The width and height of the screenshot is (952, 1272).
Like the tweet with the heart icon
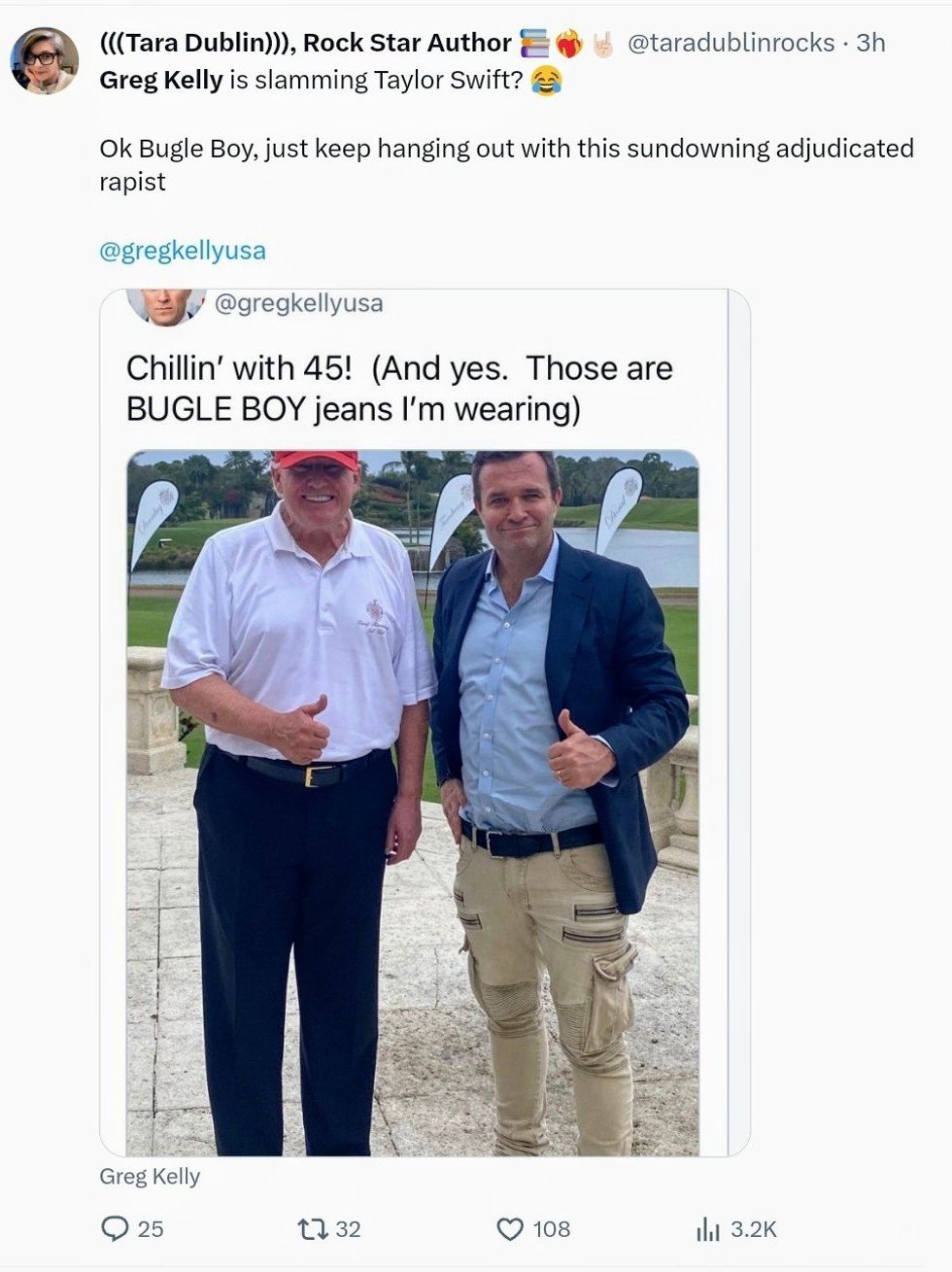tap(510, 1229)
